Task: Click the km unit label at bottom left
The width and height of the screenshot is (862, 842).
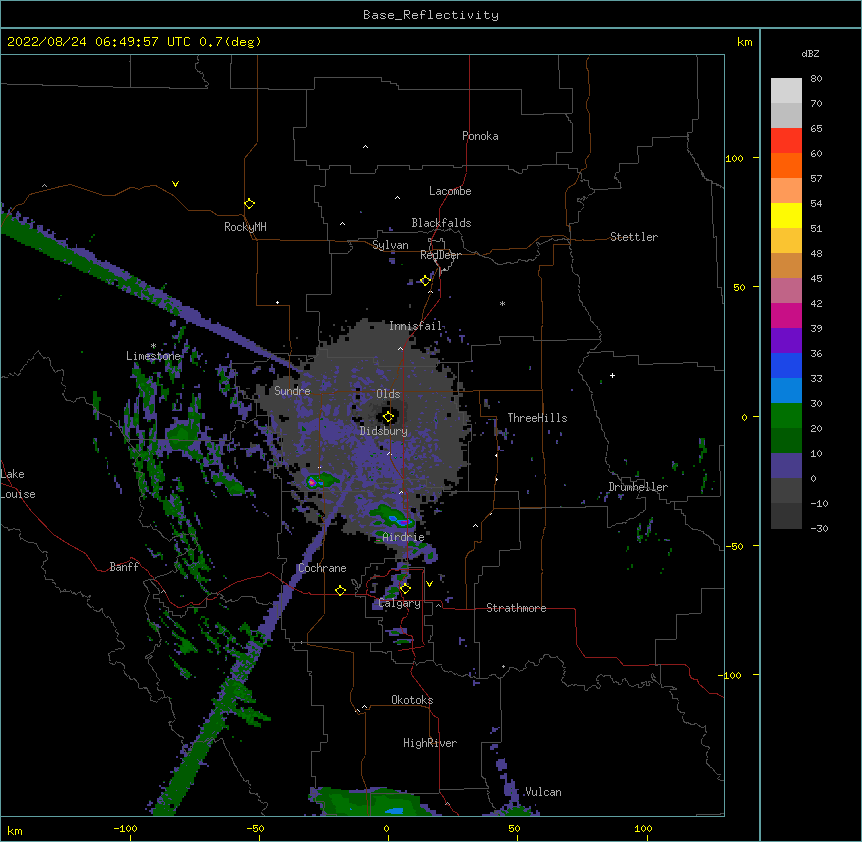Action: pyautogui.click(x=15, y=831)
